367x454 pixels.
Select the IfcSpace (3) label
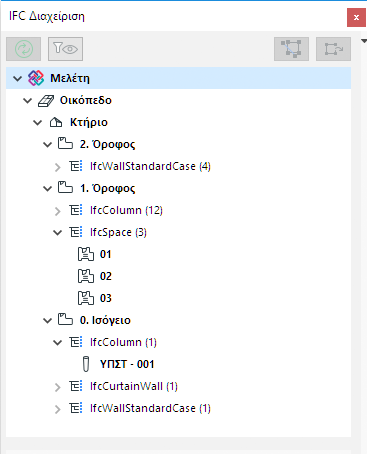pyautogui.click(x=118, y=232)
